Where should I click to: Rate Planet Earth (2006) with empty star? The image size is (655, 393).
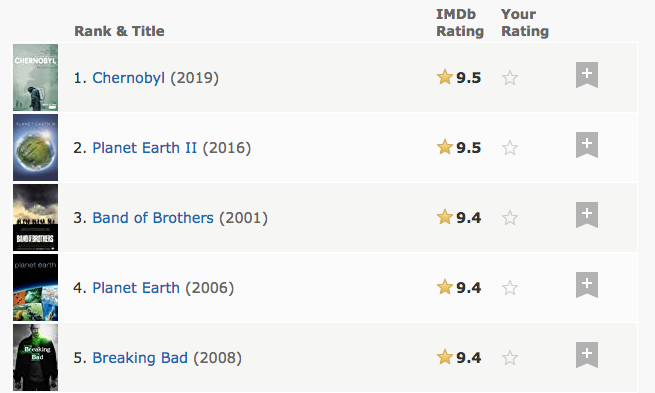coord(510,287)
